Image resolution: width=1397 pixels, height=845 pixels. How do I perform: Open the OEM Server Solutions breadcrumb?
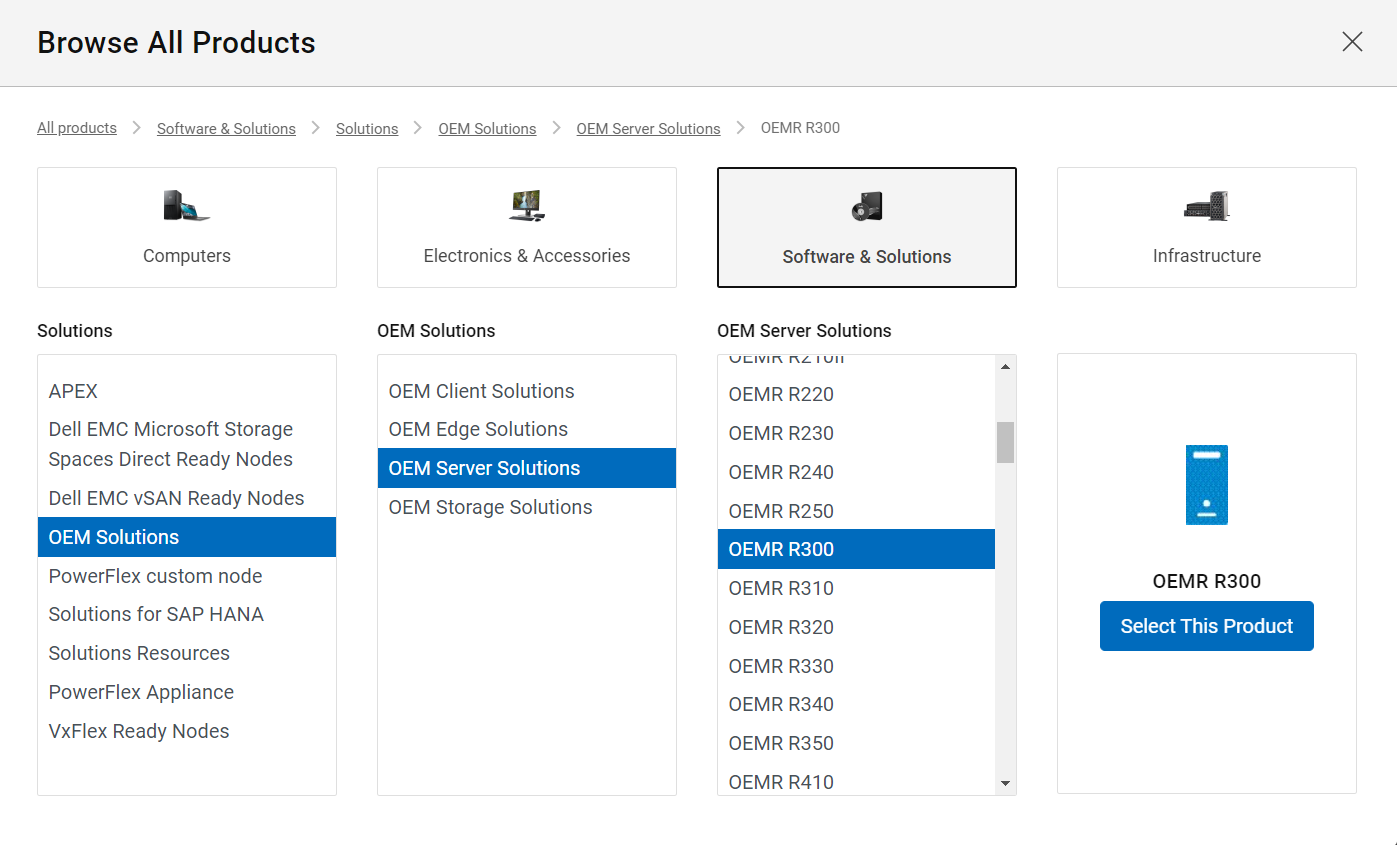click(648, 128)
